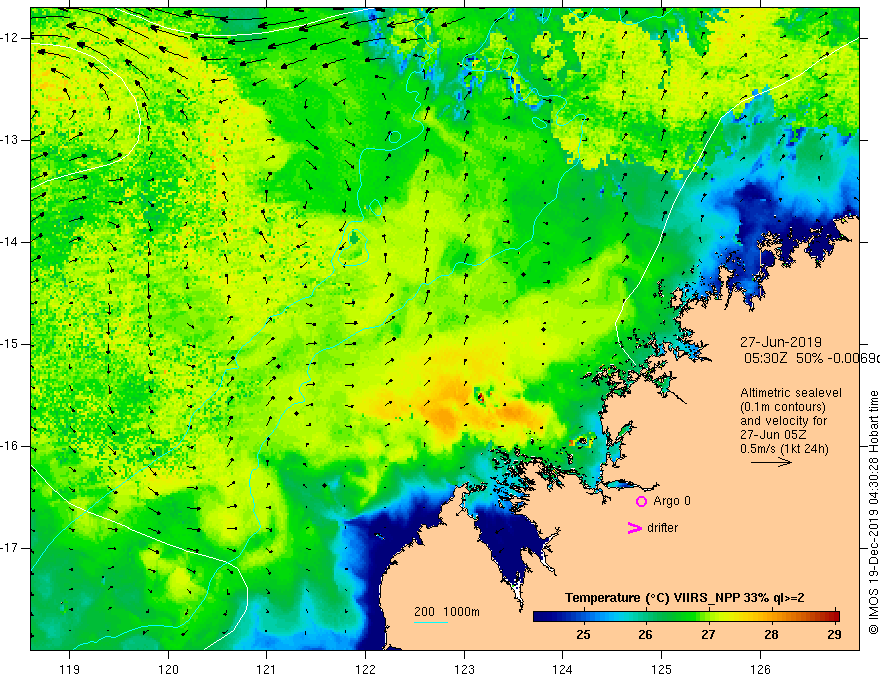
Task: Click the IMOS copyright vertical text
Action: pyautogui.click(x=873, y=513)
